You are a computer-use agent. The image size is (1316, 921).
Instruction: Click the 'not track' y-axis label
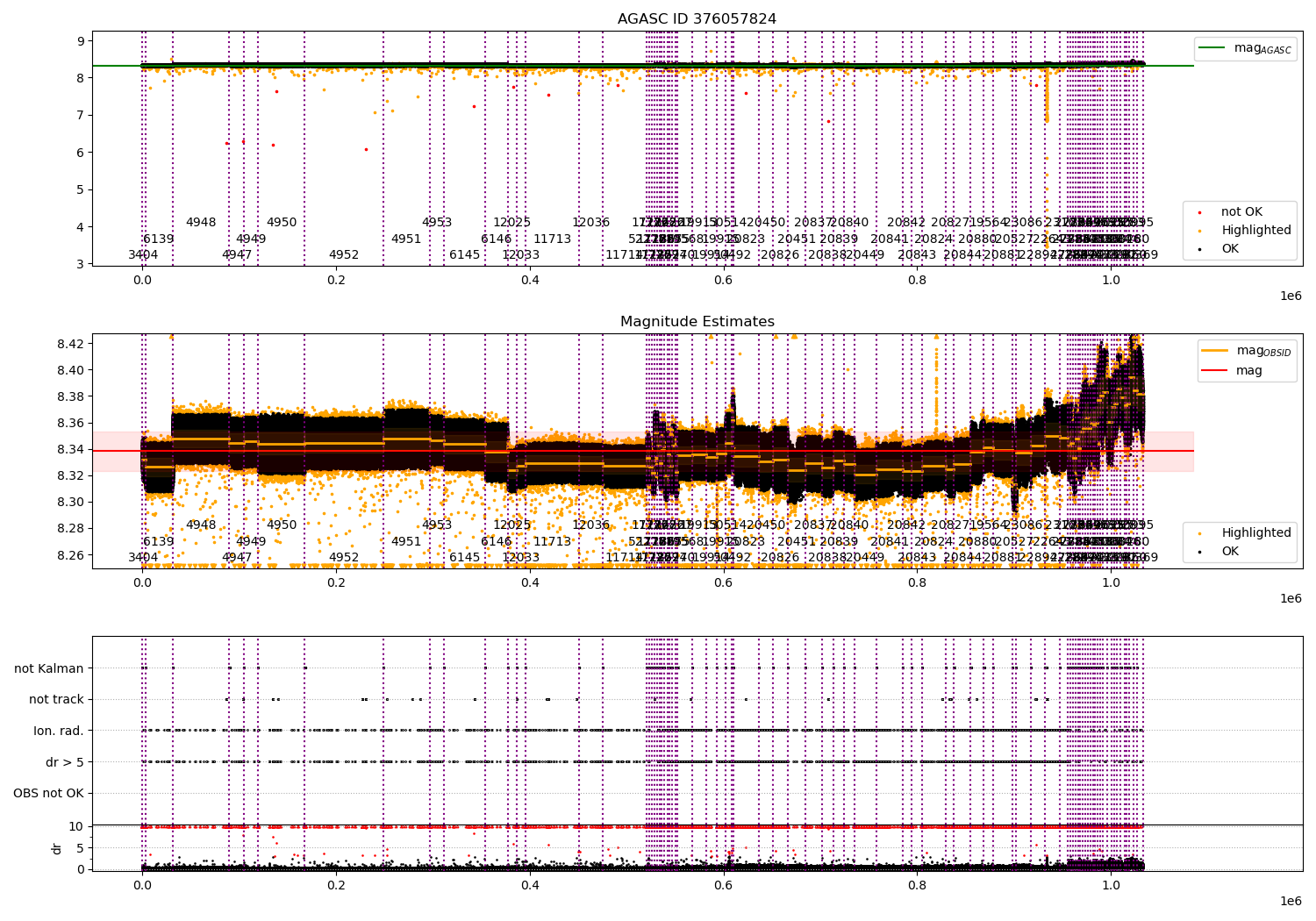coord(56,700)
